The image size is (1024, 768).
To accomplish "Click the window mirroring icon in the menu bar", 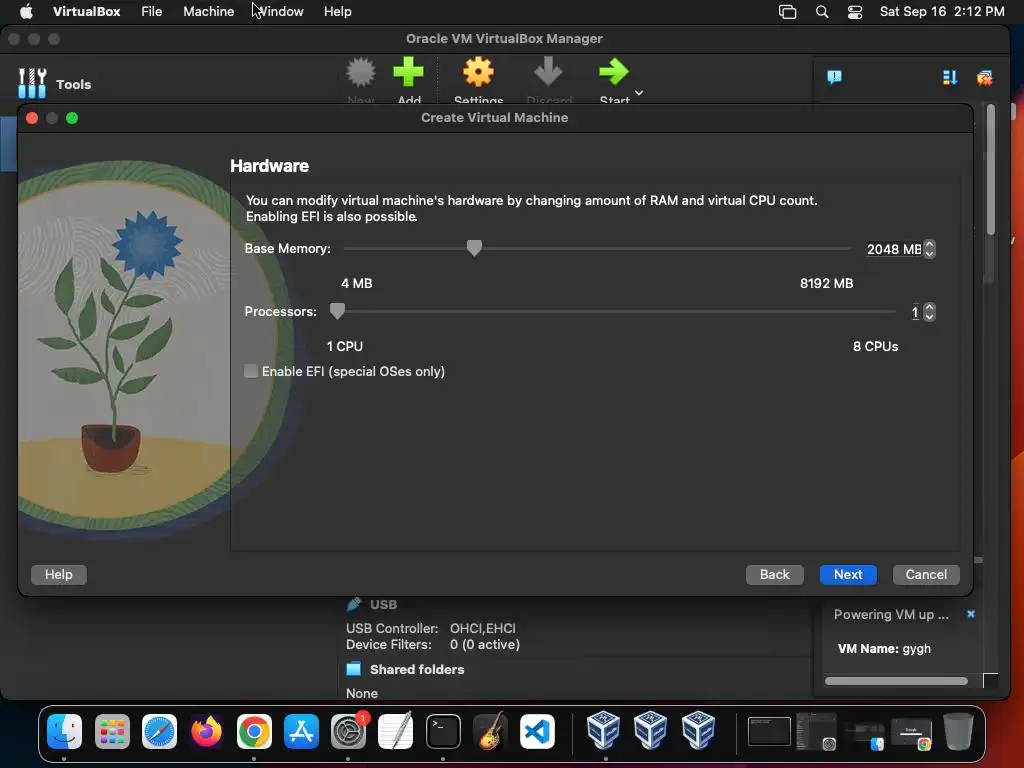I will (x=788, y=12).
